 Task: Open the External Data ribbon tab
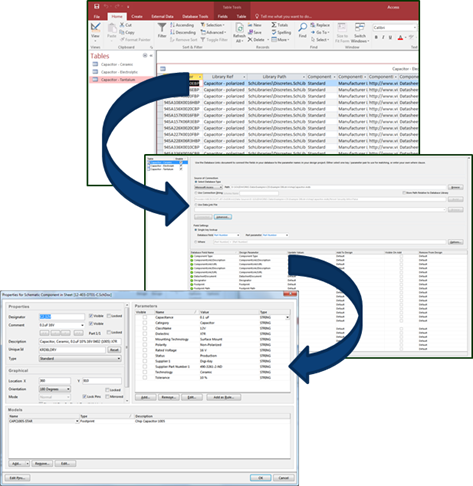(x=162, y=16)
